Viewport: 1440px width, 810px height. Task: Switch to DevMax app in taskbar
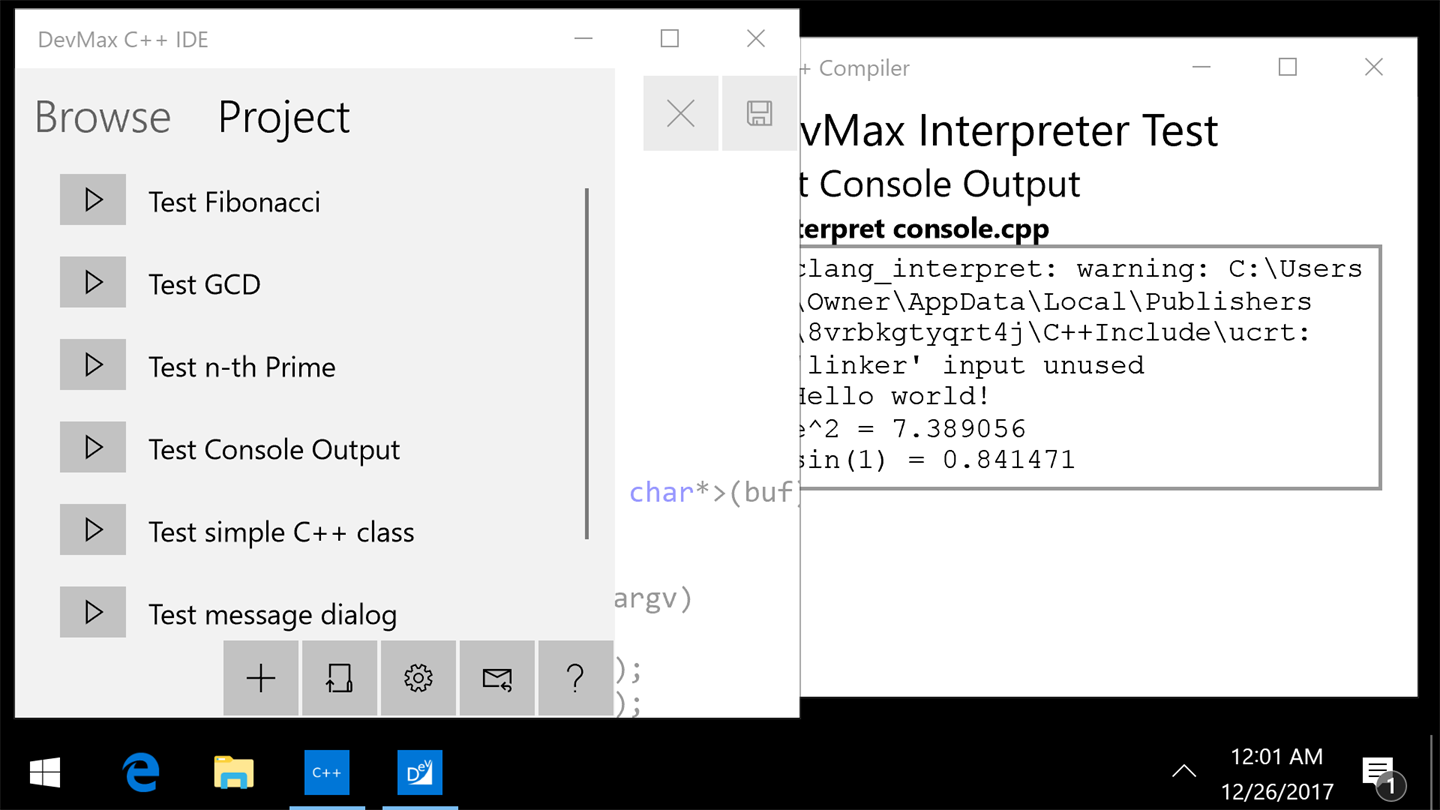(x=419, y=772)
